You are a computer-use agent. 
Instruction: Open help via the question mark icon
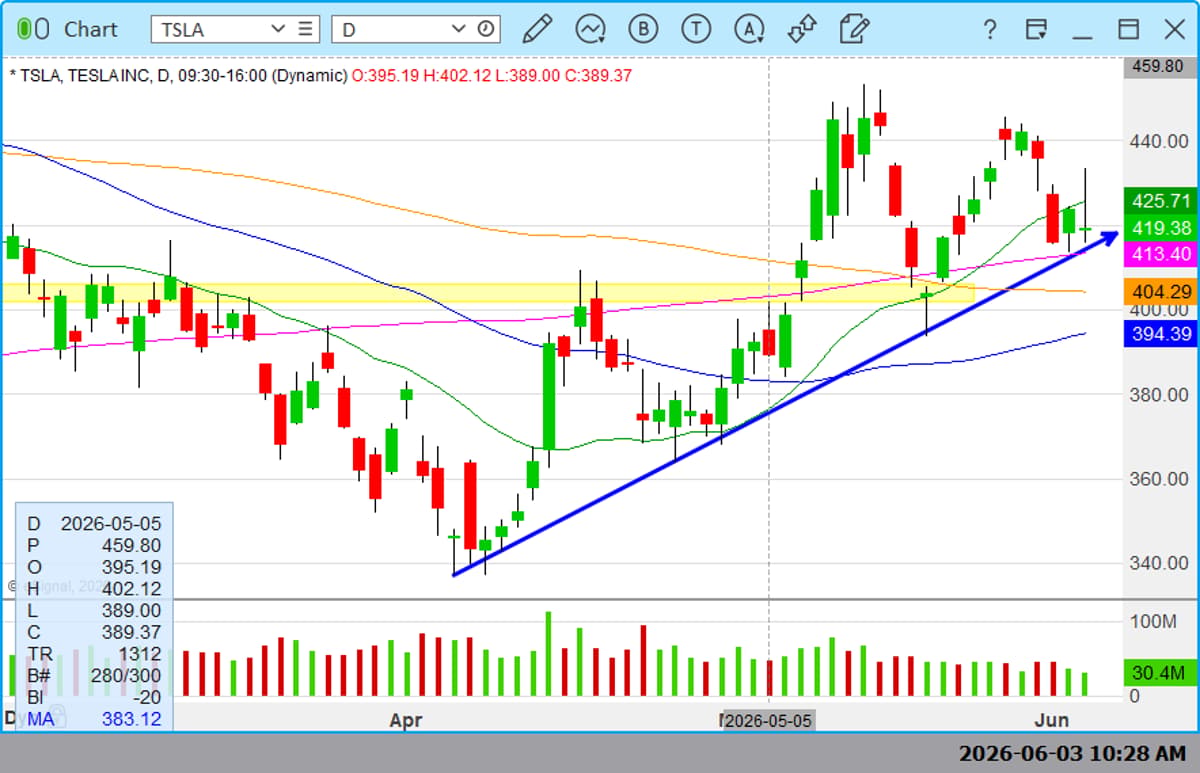[x=989, y=29]
